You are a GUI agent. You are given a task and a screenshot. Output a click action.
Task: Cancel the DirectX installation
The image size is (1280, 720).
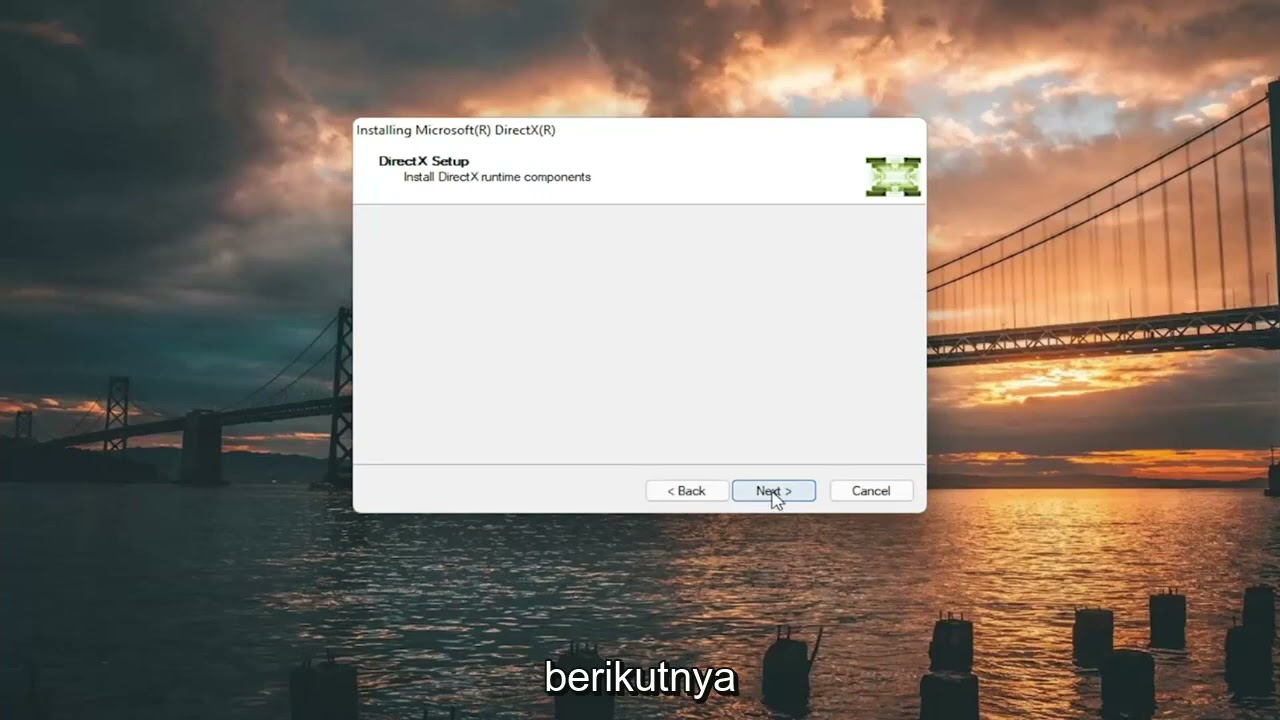point(871,491)
